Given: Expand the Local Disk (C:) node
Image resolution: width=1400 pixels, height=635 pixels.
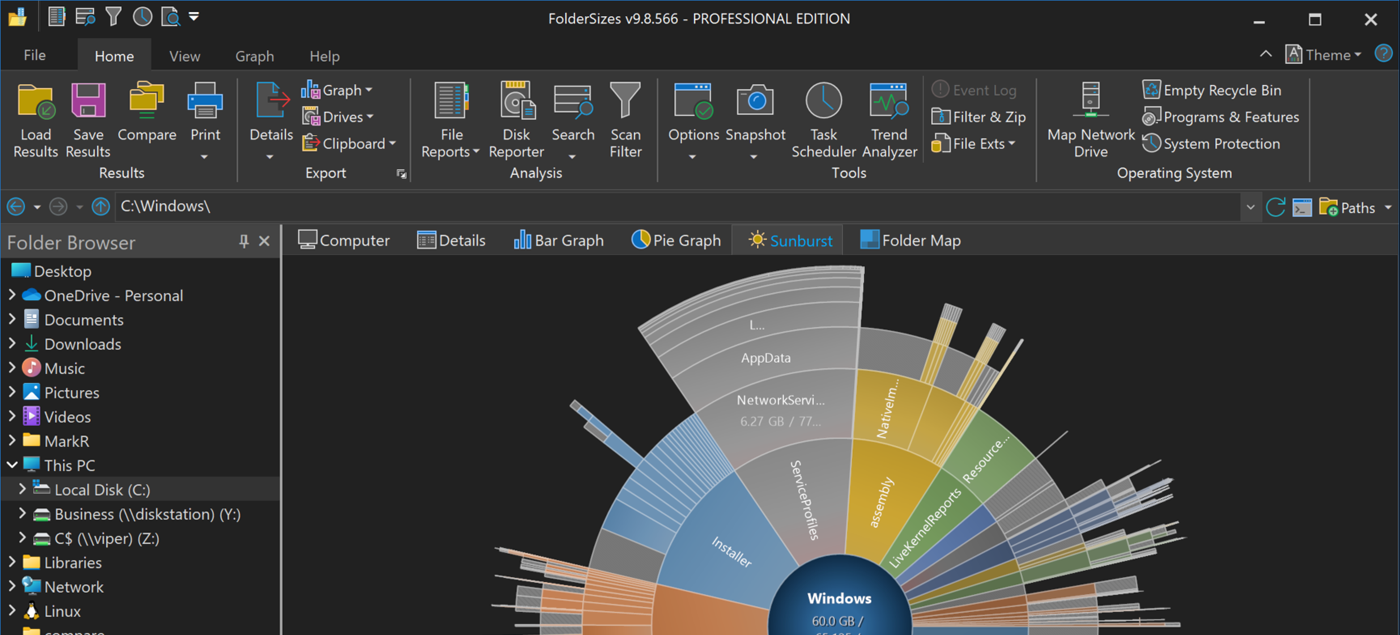Looking at the screenshot, I should pyautogui.click(x=22, y=489).
